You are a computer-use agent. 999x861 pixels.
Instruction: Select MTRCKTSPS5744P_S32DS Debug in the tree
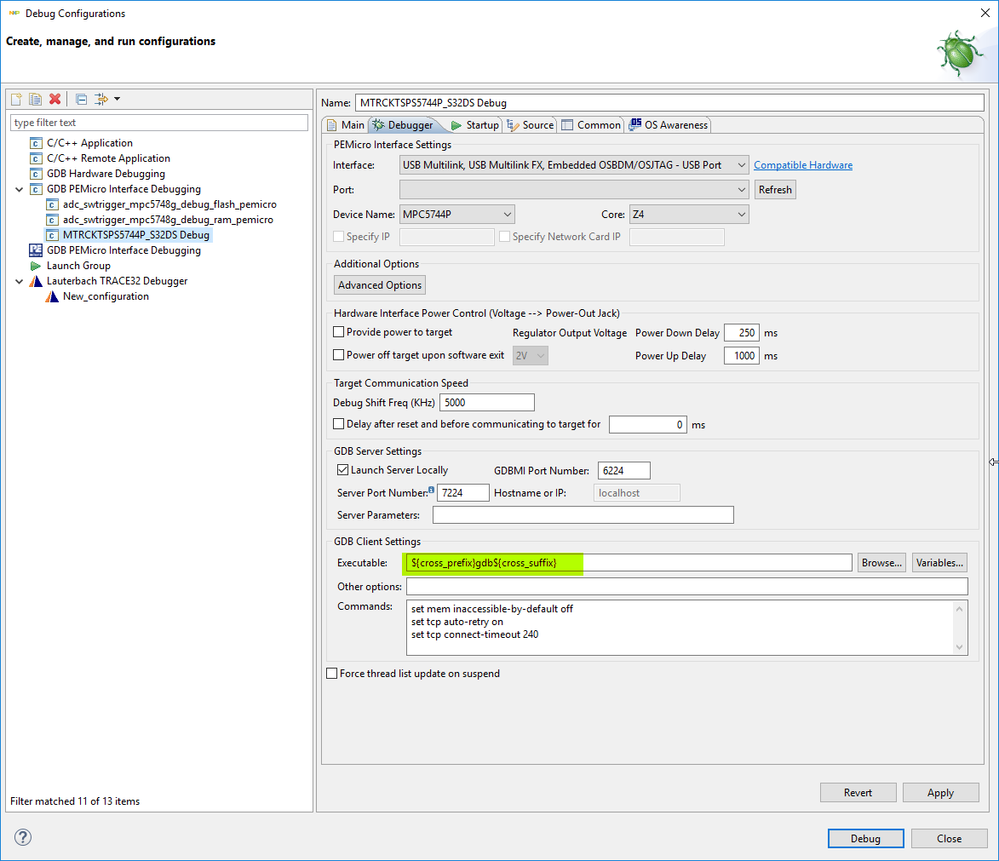[x=136, y=235]
